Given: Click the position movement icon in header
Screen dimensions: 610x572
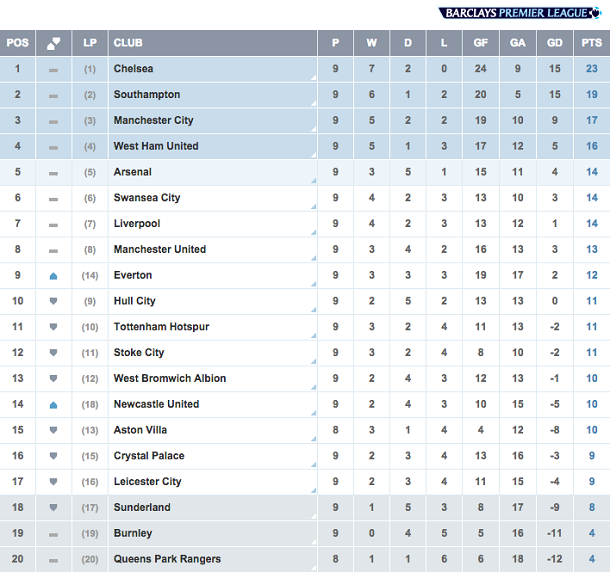Looking at the screenshot, I should click(x=53, y=43).
